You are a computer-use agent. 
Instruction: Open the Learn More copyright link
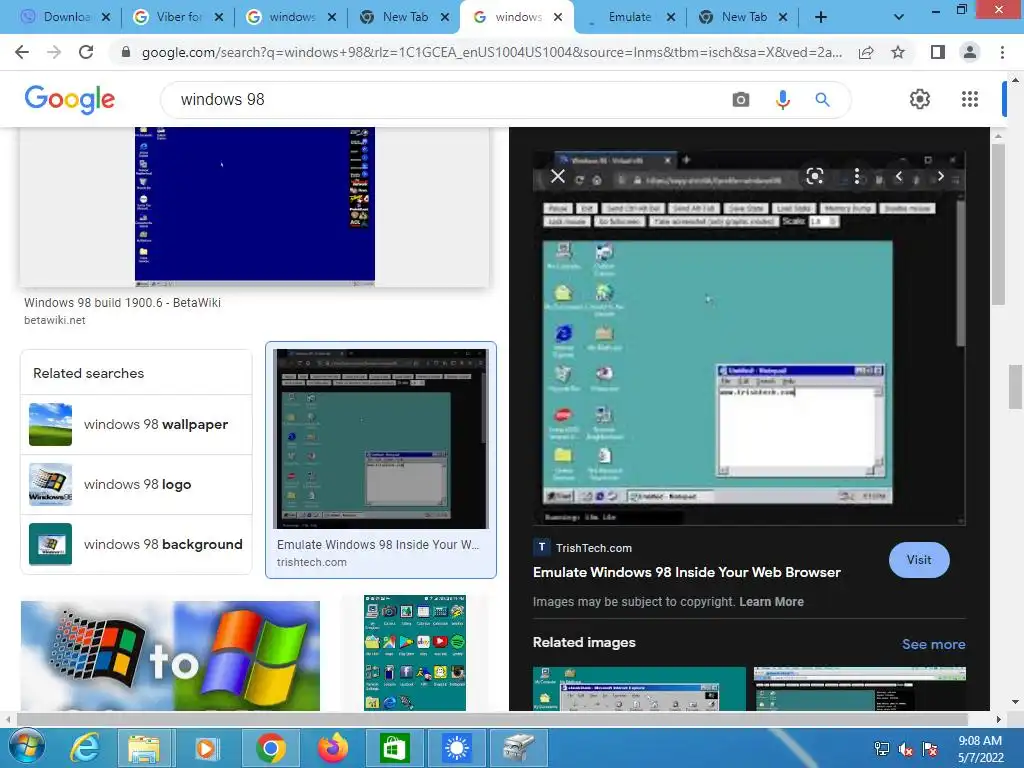[771, 601]
